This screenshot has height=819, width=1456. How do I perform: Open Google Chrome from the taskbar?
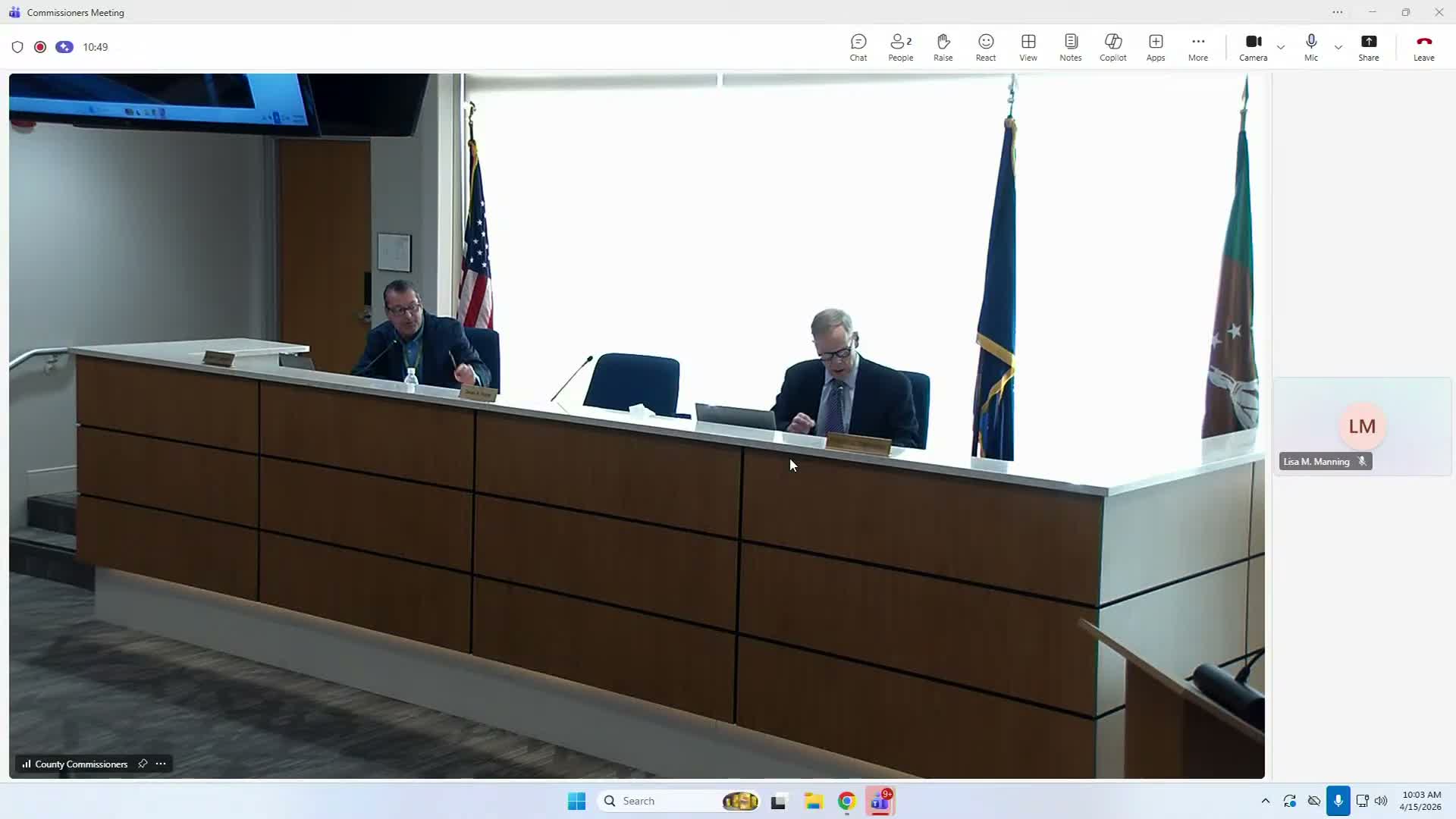point(847,801)
